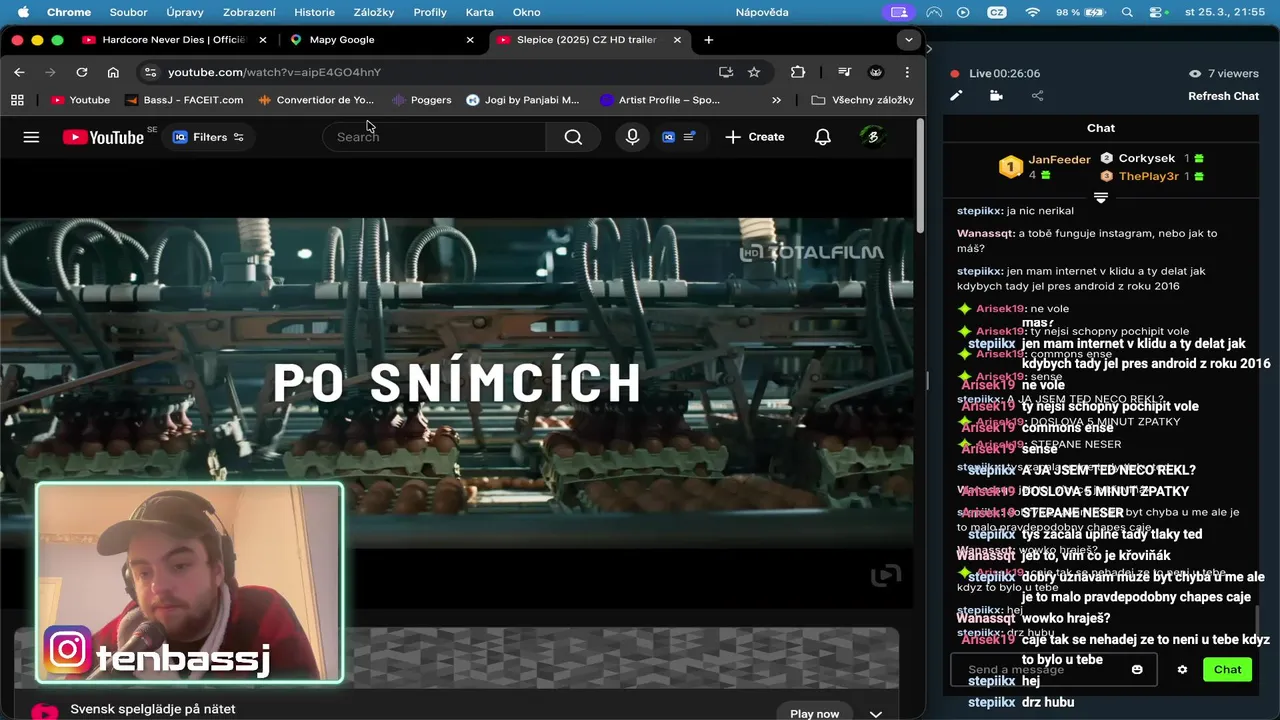Open the Chrome profile avatar
1280x720 pixels.
point(876,72)
